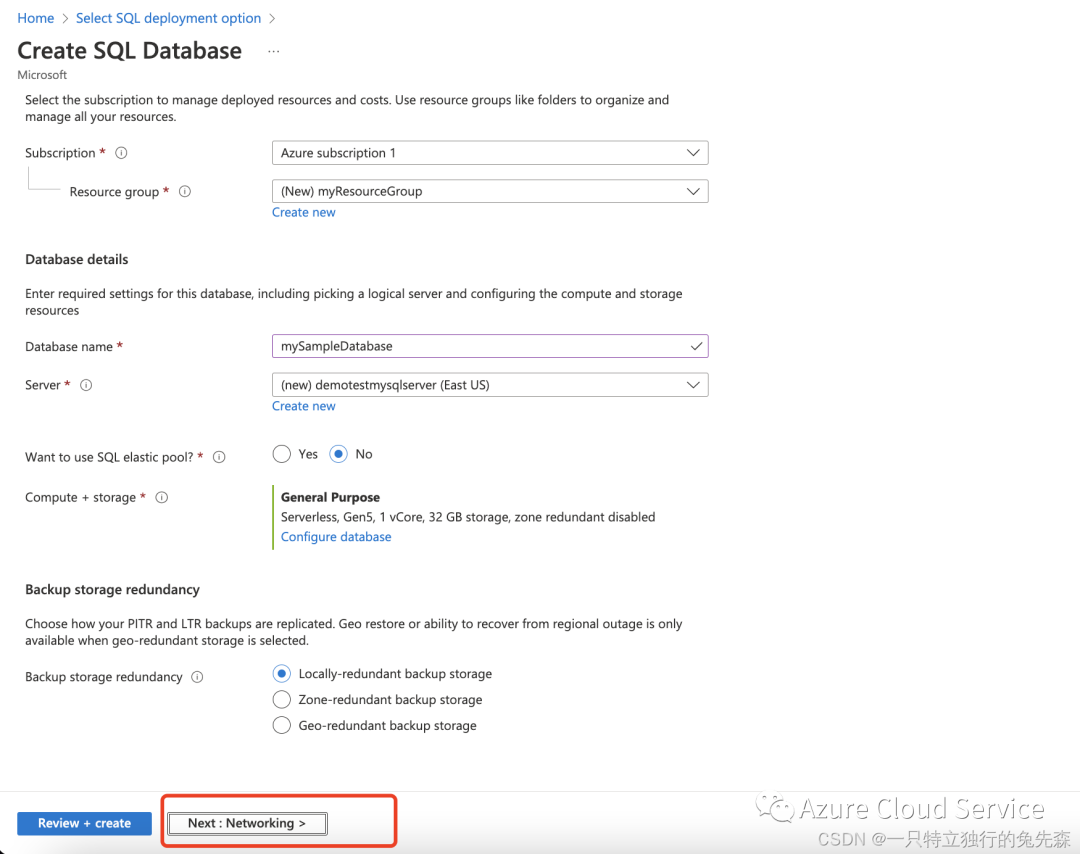Open info tooltip next to Resource group
The height and width of the screenshot is (854, 1080).
pos(185,191)
